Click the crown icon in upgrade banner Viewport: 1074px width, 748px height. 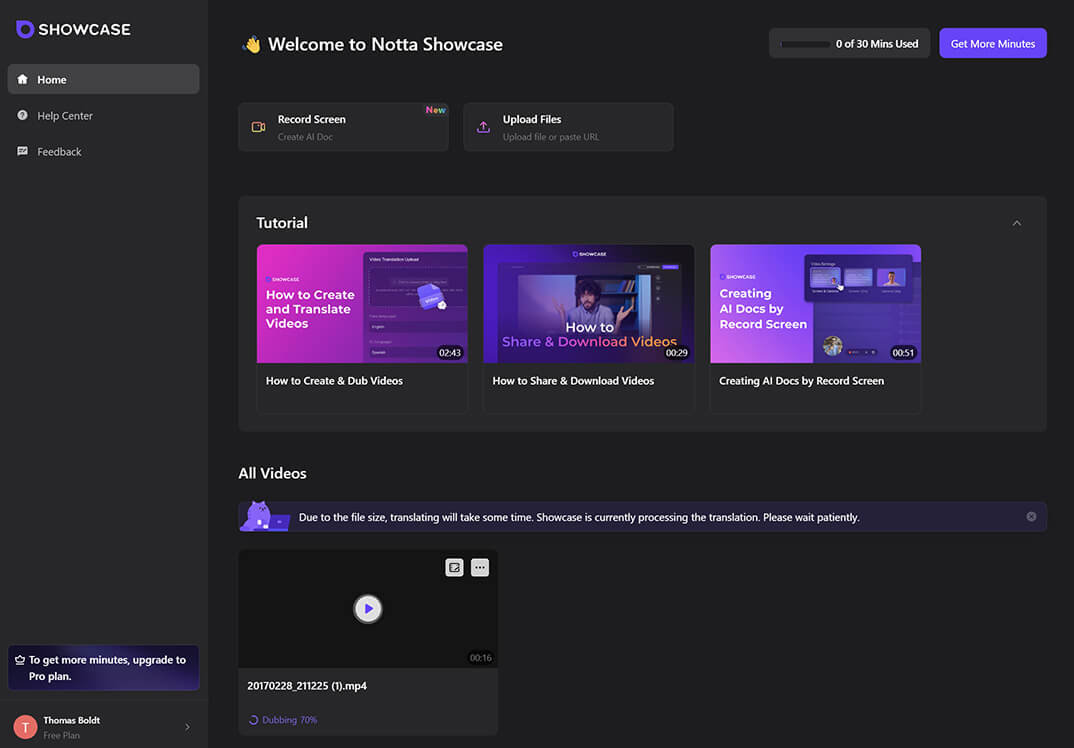pyautogui.click(x=20, y=660)
